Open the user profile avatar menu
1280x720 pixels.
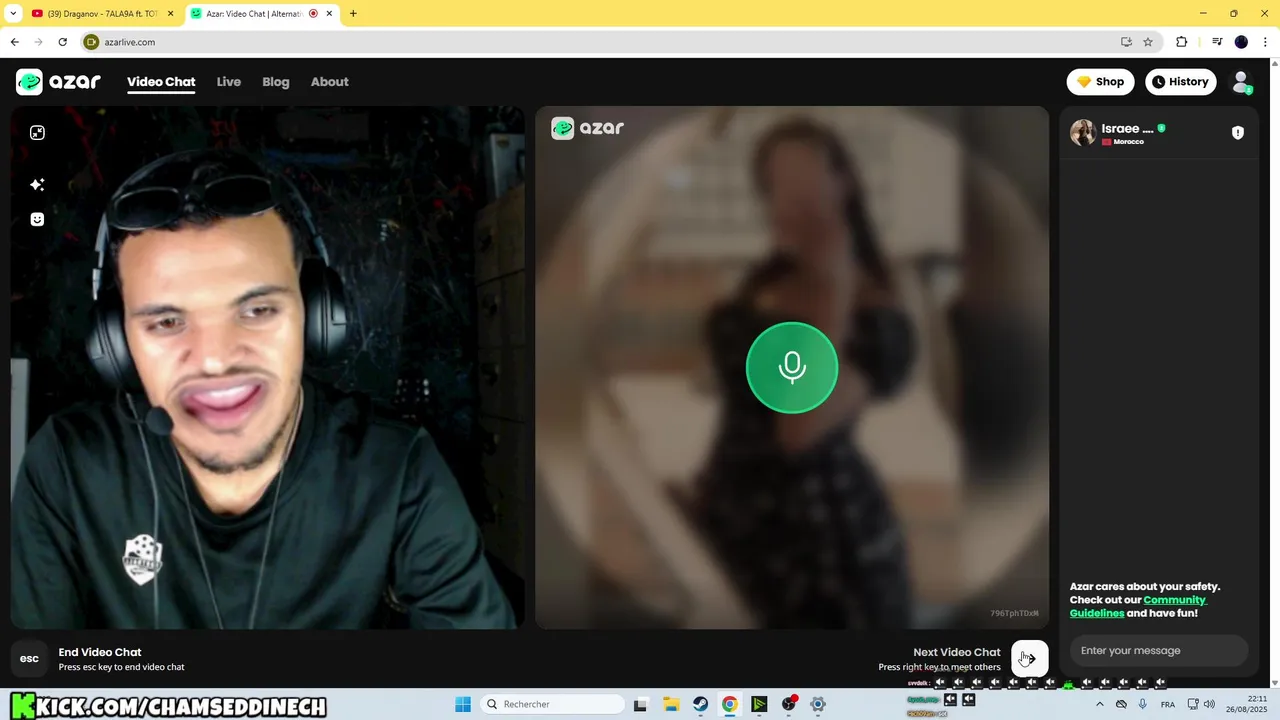point(1241,82)
